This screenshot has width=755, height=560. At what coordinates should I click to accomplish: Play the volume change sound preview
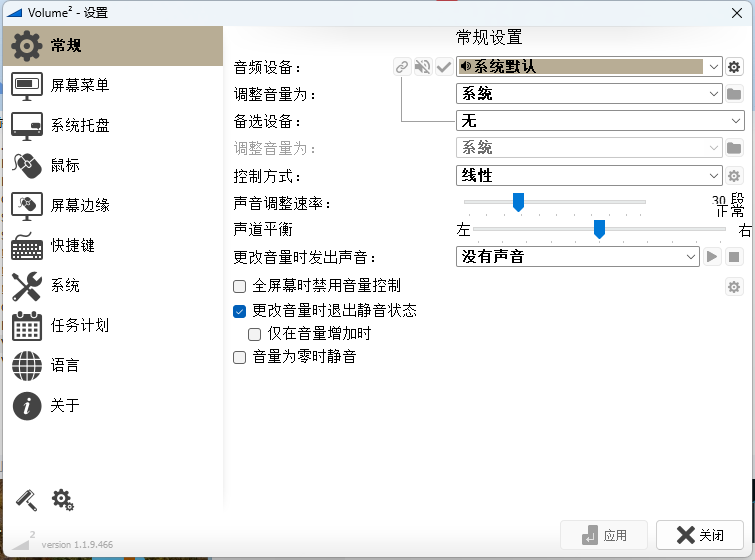coord(712,257)
